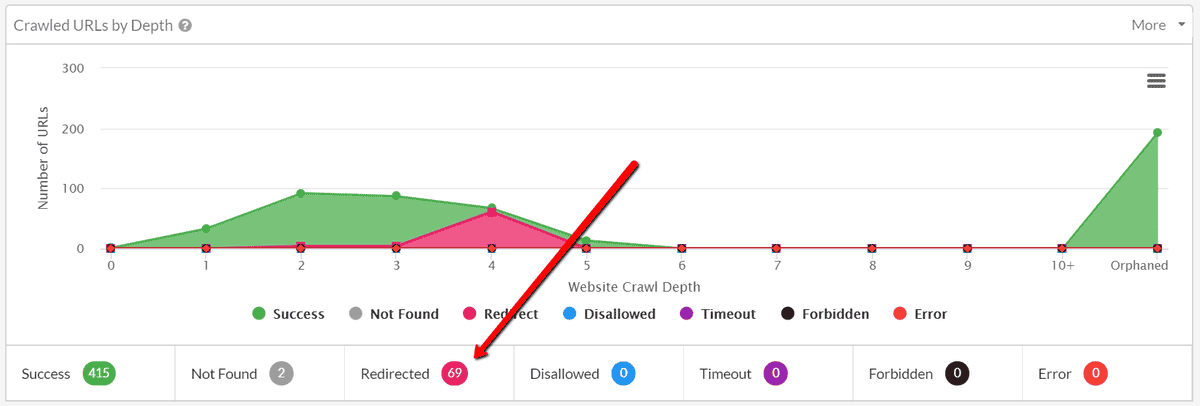The width and height of the screenshot is (1200, 406).
Task: Open the chart hamburger export menu
Action: point(1156,81)
